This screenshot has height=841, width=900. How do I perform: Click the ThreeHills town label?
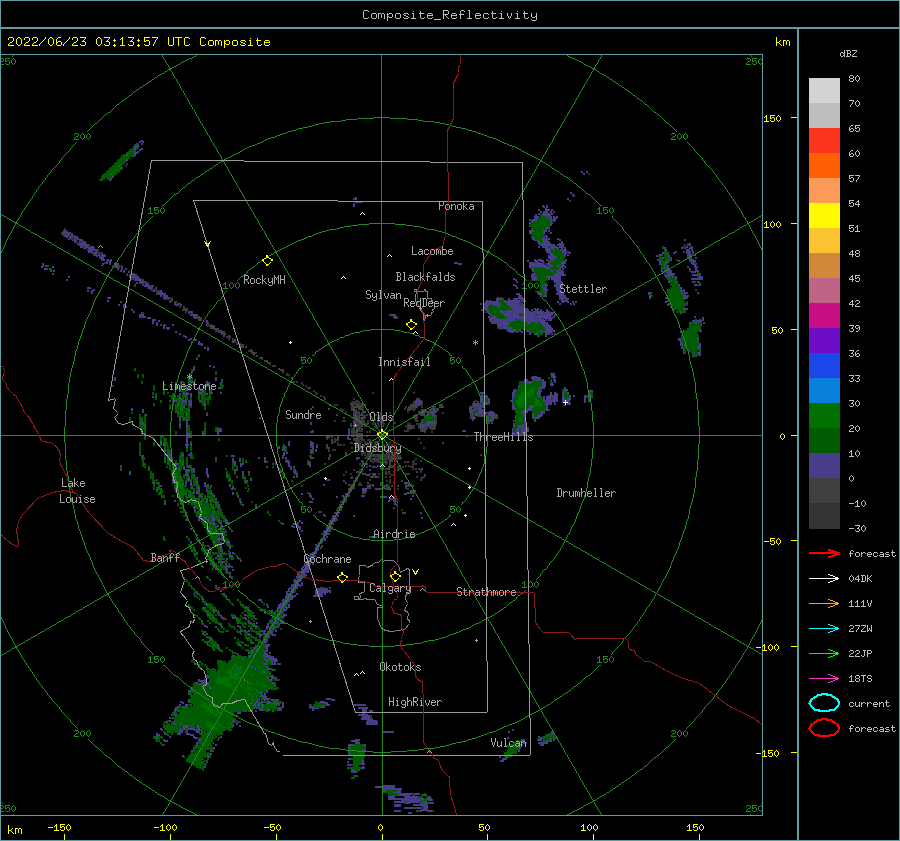coord(503,437)
